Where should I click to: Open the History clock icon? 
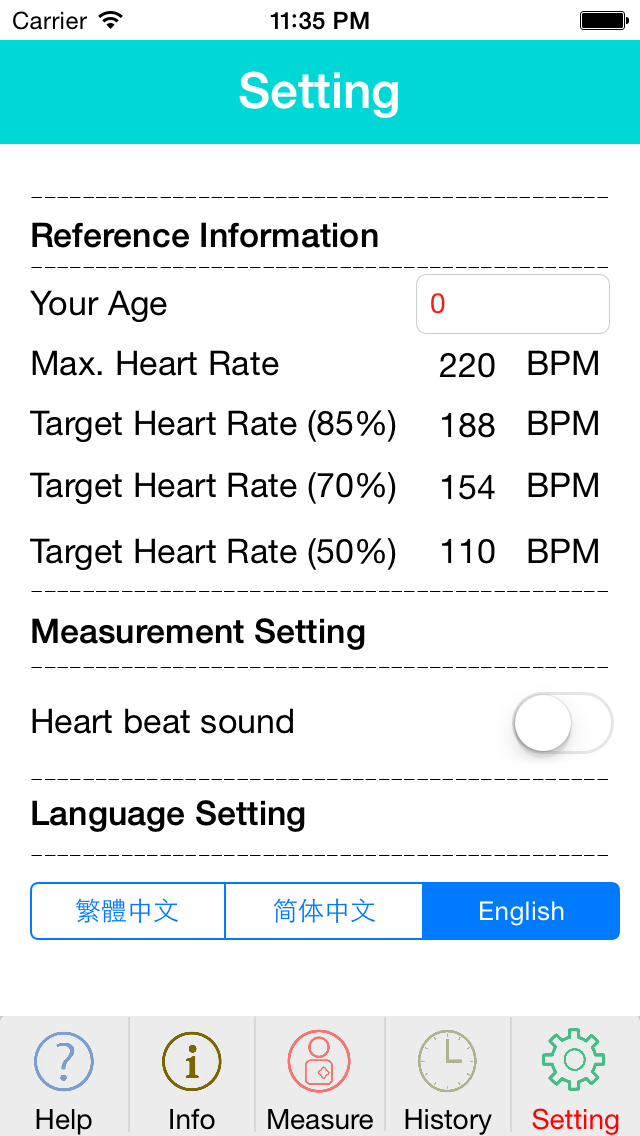coord(447,1061)
